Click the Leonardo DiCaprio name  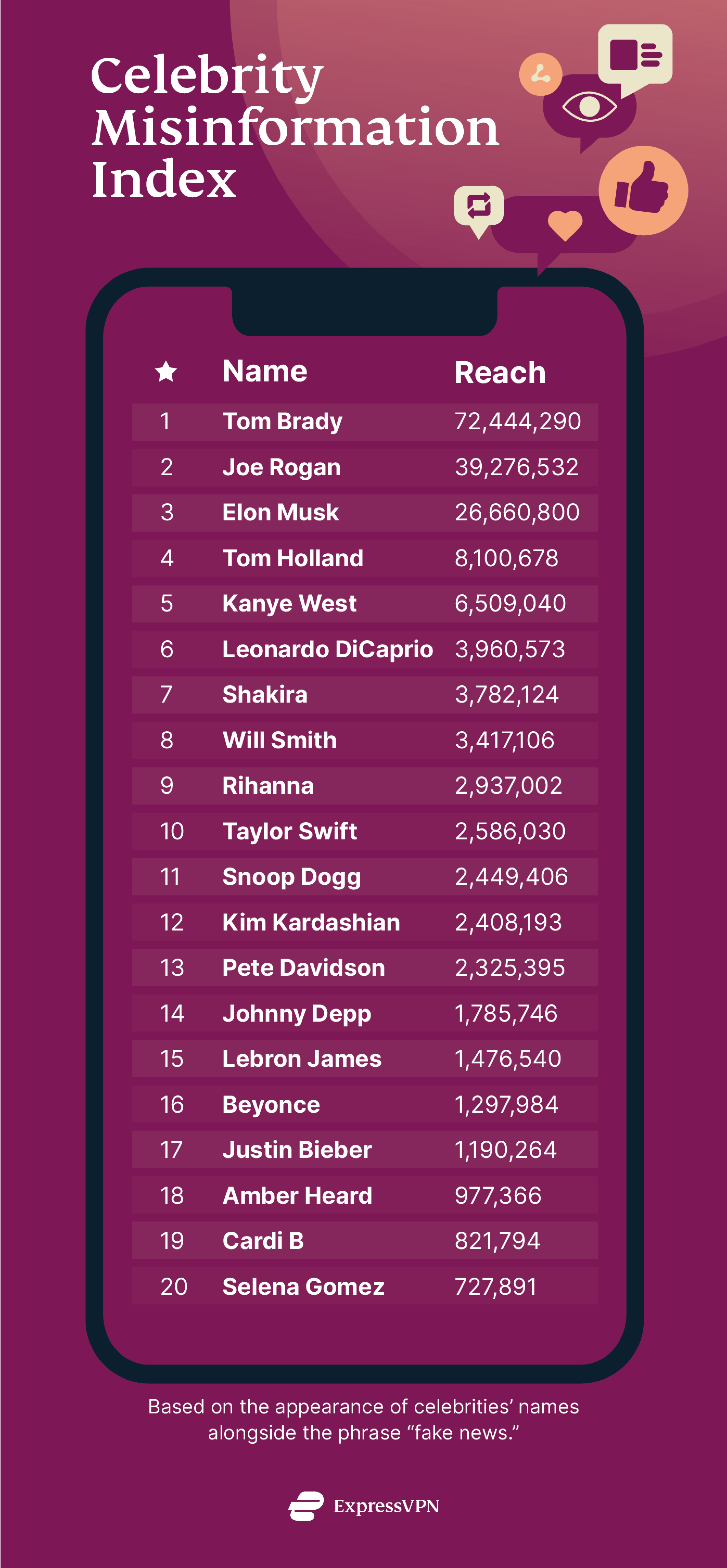[328, 649]
